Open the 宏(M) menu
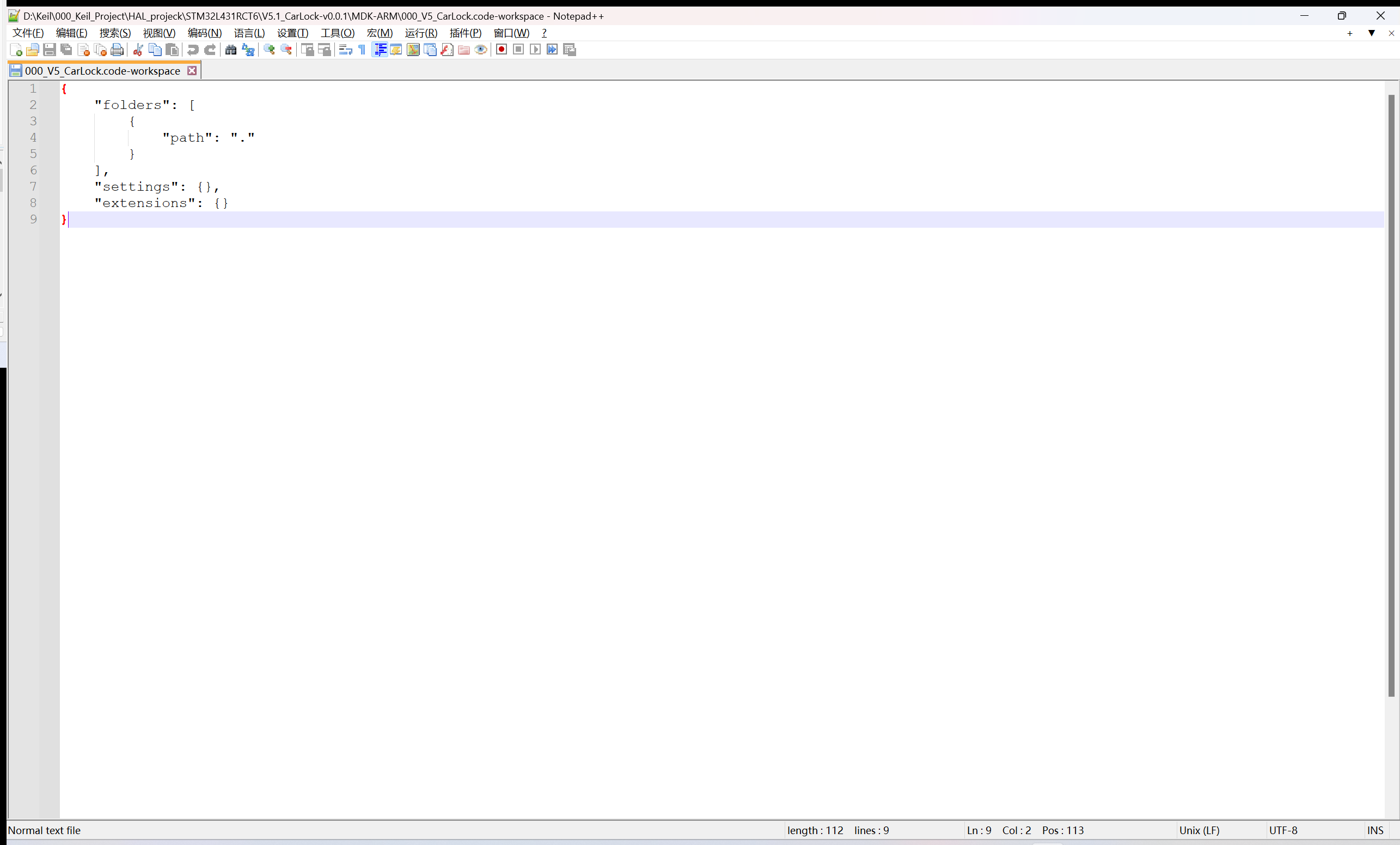 click(380, 33)
